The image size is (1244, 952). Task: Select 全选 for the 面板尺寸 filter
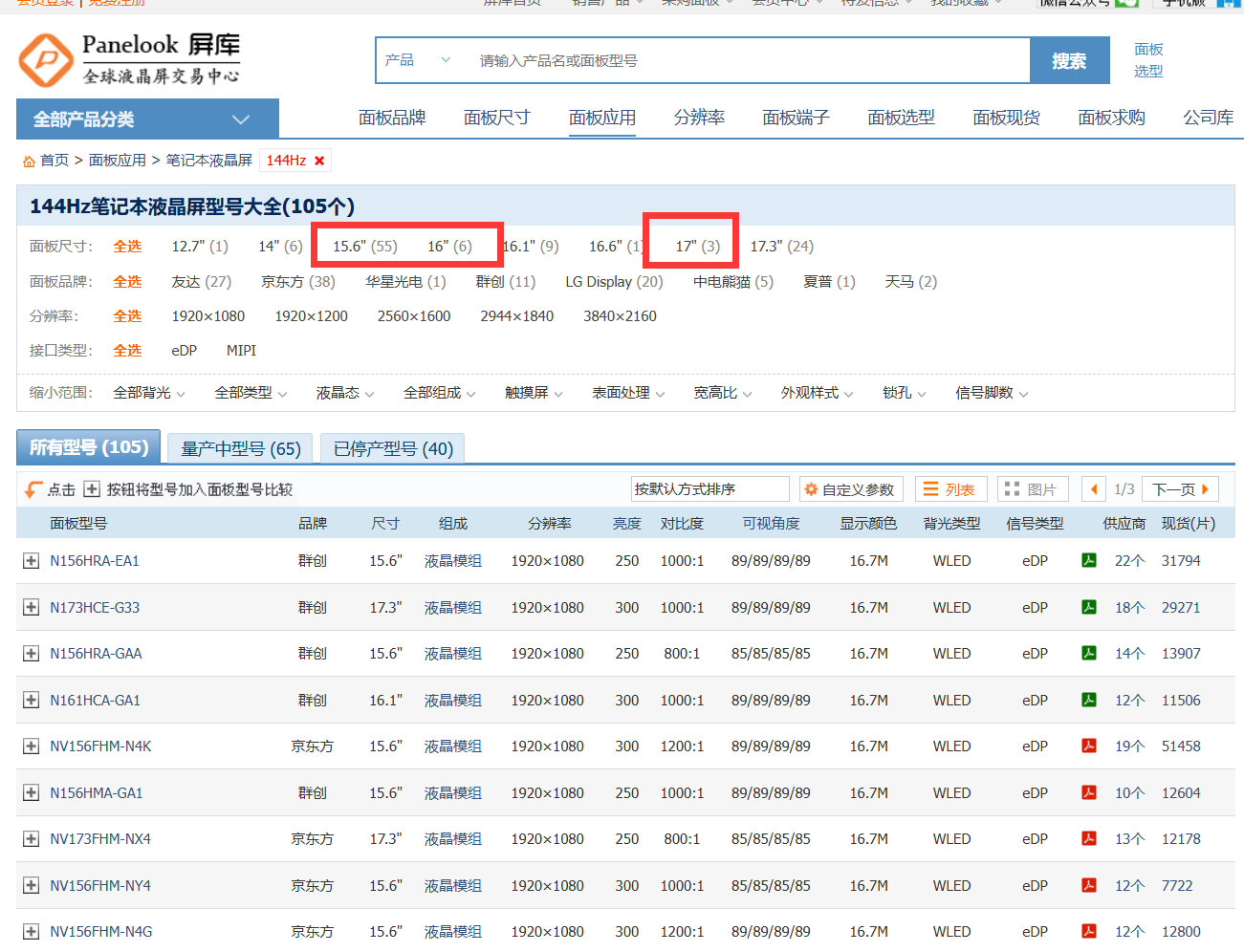click(127, 247)
